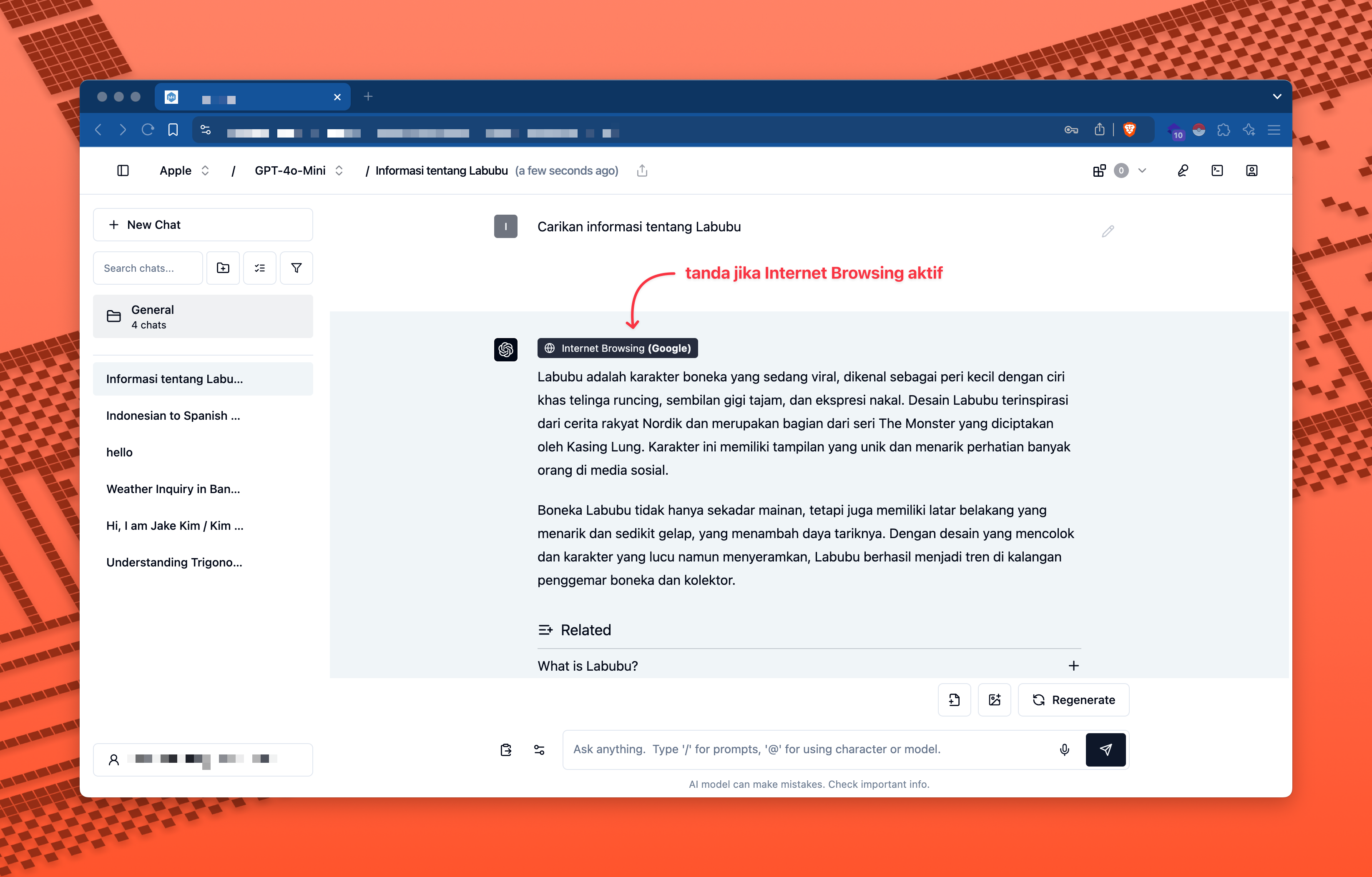Screen dimensions: 1372x877
Task: Click the ChatGPT assistant avatar icon
Action: pyautogui.click(x=505, y=349)
